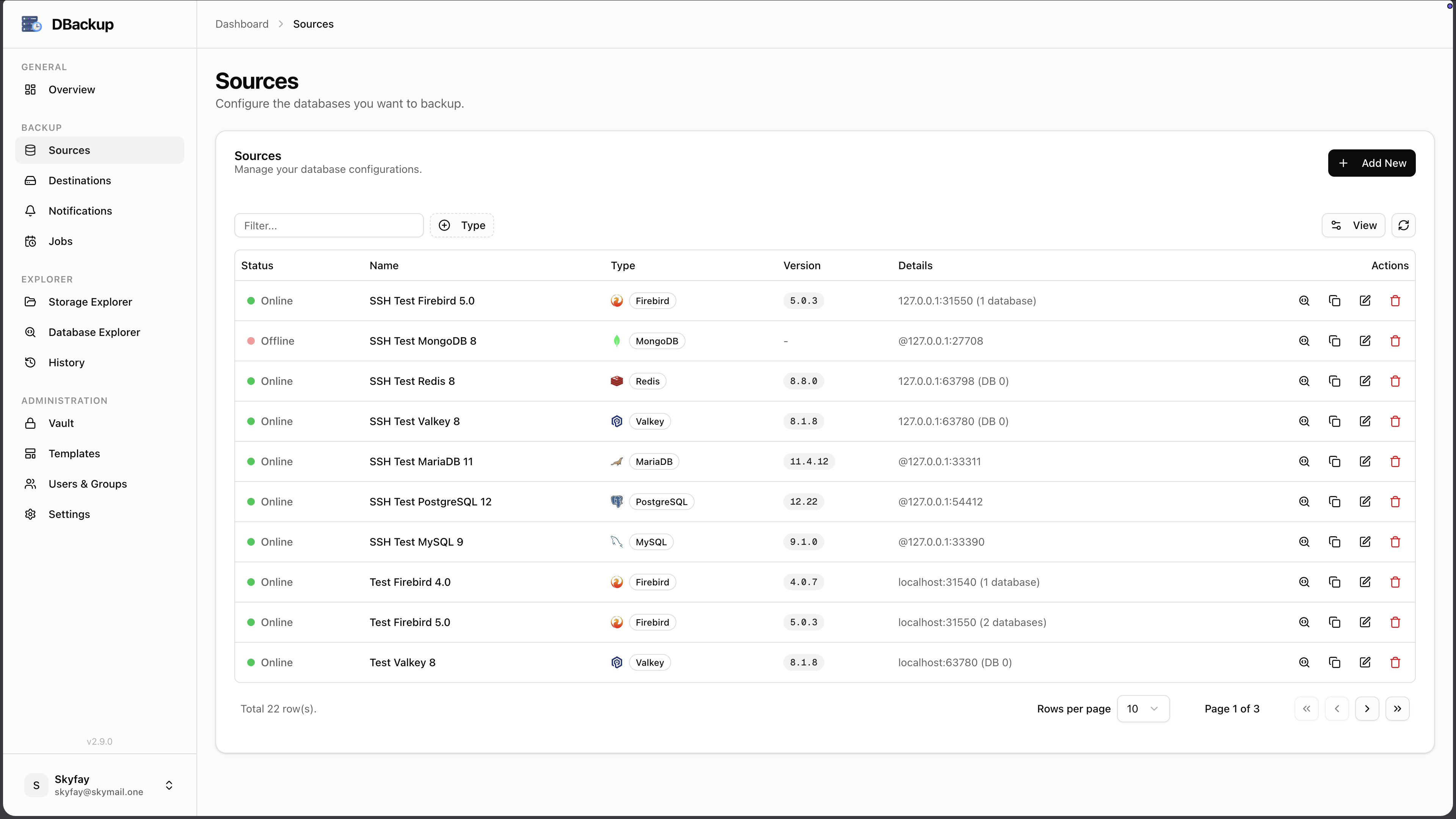Duplicate the Test Firebird 5.0 source
This screenshot has width=1456, height=819.
pos(1335,622)
